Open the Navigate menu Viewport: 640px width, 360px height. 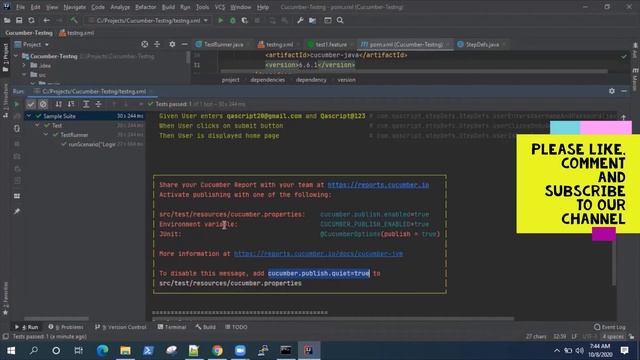(75, 7)
